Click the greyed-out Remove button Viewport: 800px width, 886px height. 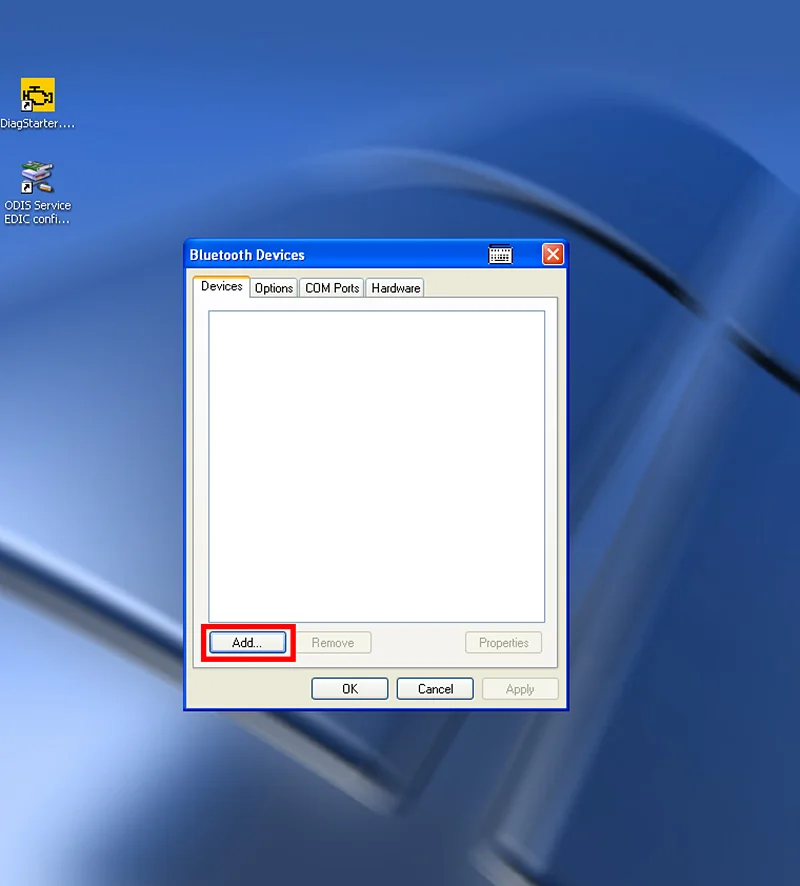pos(333,642)
